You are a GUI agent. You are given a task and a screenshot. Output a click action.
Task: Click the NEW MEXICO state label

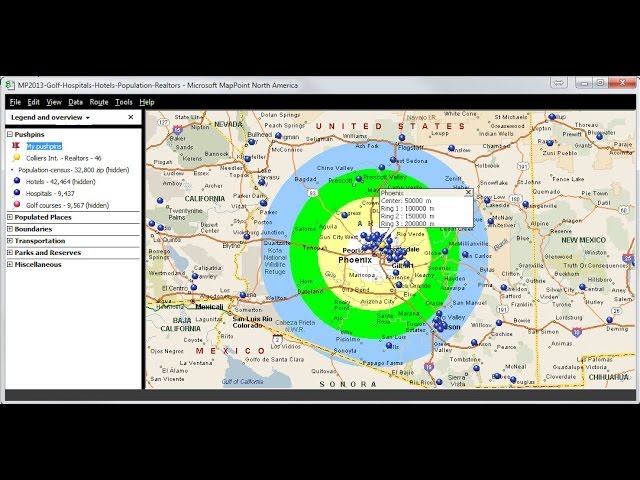click(x=583, y=240)
